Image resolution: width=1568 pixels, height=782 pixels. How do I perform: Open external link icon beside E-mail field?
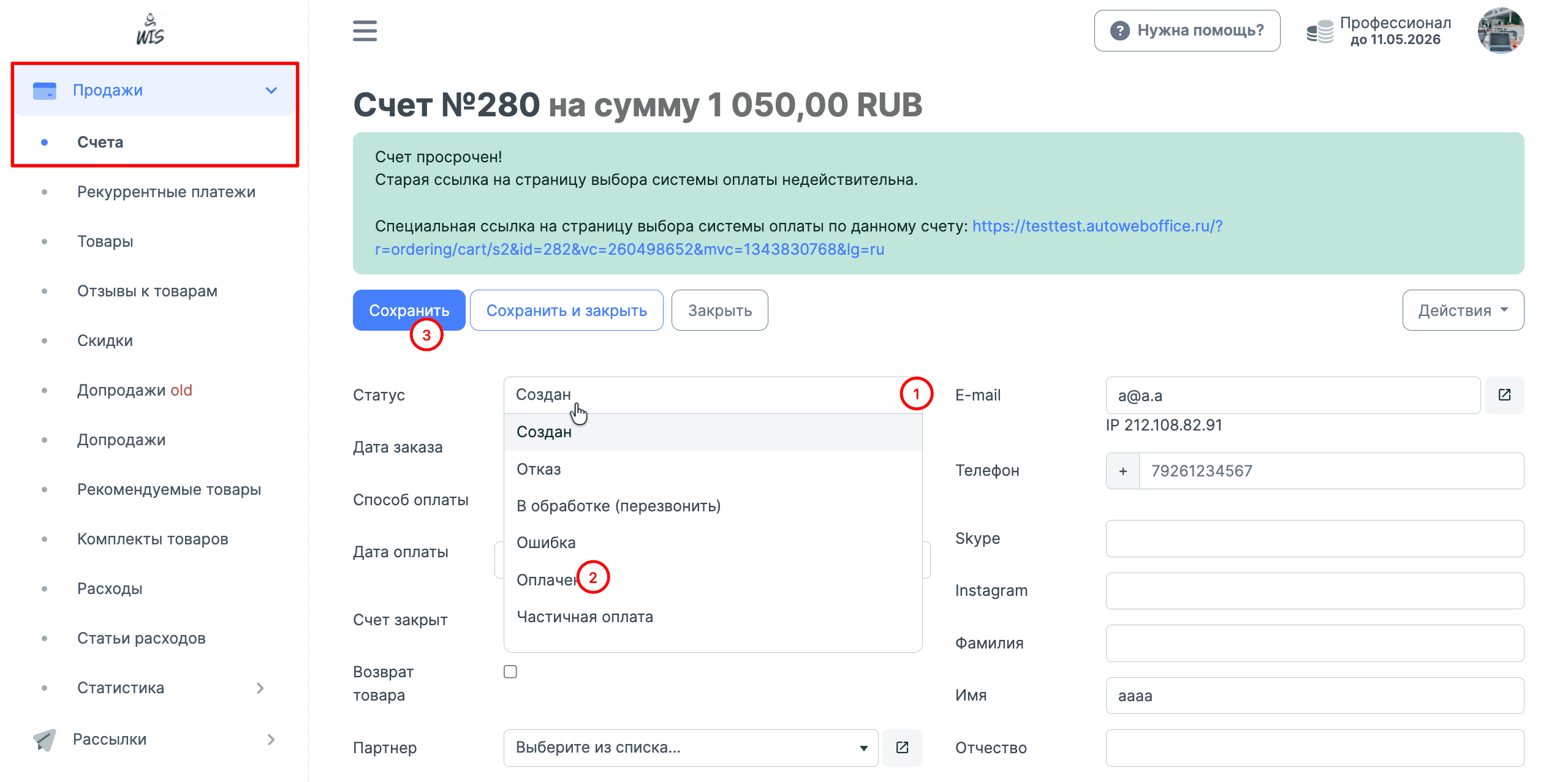coord(1504,395)
